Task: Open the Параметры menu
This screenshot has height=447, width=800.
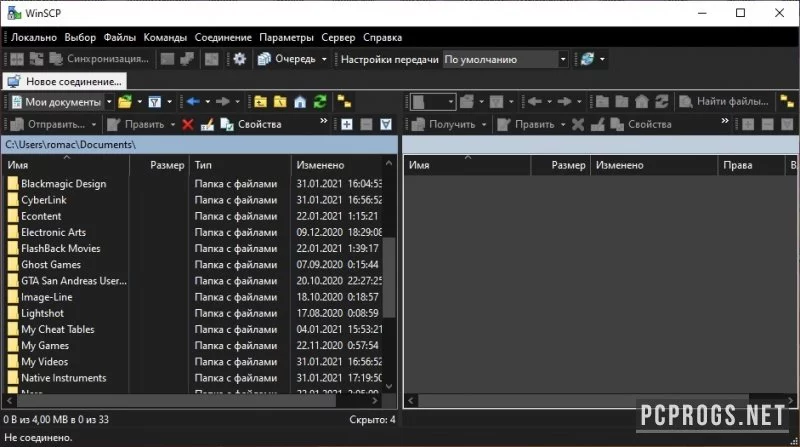Action: [287, 37]
